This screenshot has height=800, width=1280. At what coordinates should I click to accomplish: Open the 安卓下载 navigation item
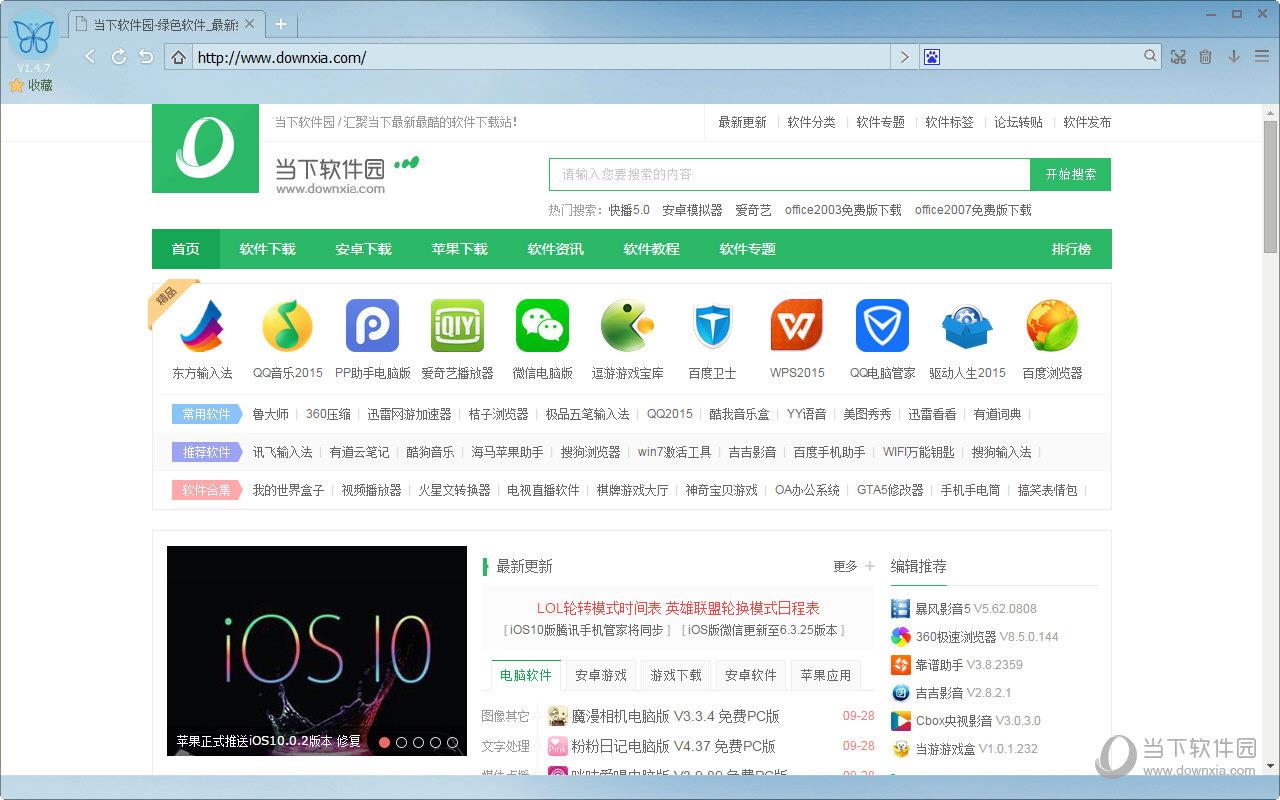[363, 249]
